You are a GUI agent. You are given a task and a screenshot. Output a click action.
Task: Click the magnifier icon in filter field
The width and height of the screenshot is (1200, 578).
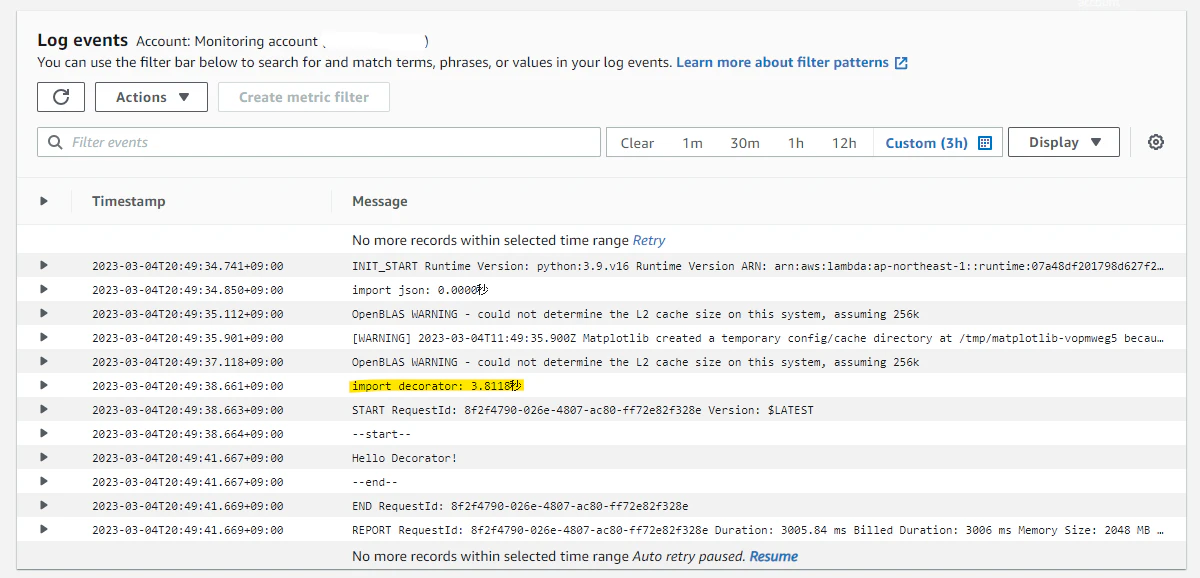point(55,142)
